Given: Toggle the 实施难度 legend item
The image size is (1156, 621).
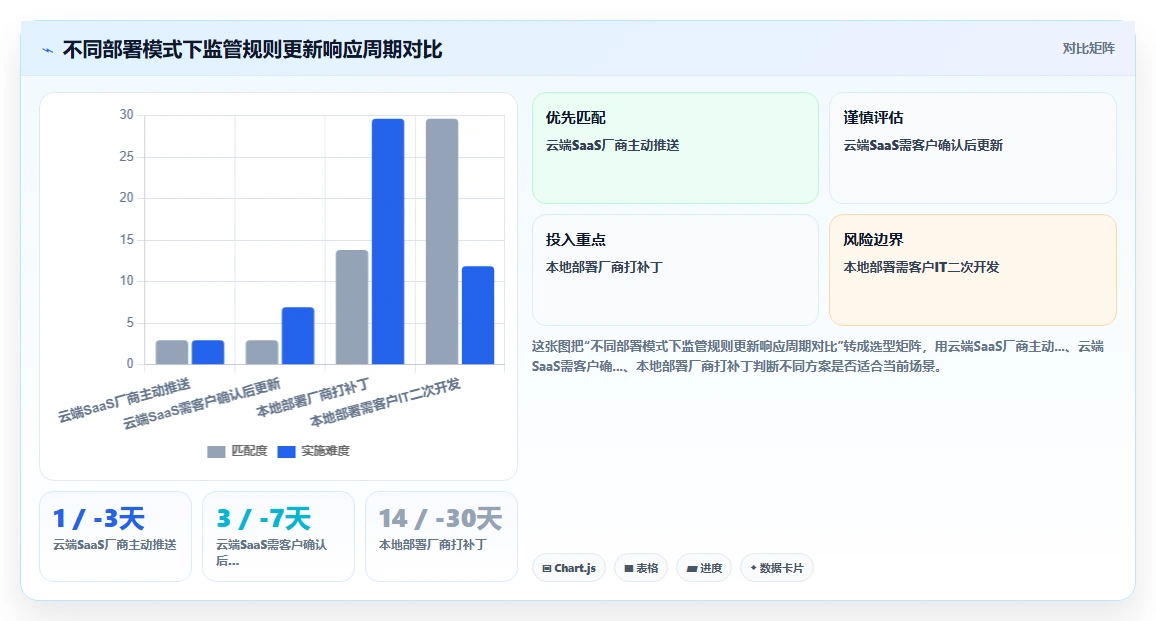Looking at the screenshot, I should click(313, 451).
